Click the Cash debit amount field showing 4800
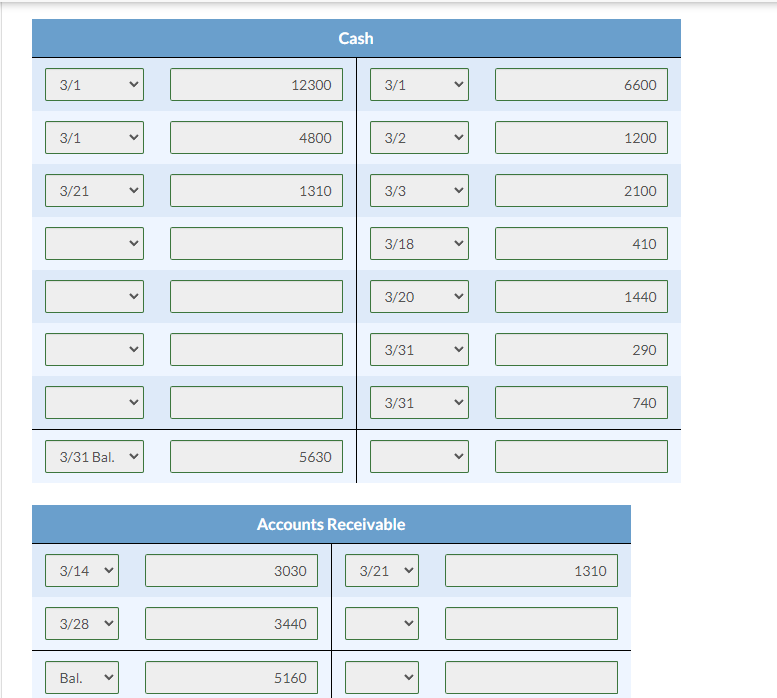Screen dimensions: 777x698 [x=256, y=138]
